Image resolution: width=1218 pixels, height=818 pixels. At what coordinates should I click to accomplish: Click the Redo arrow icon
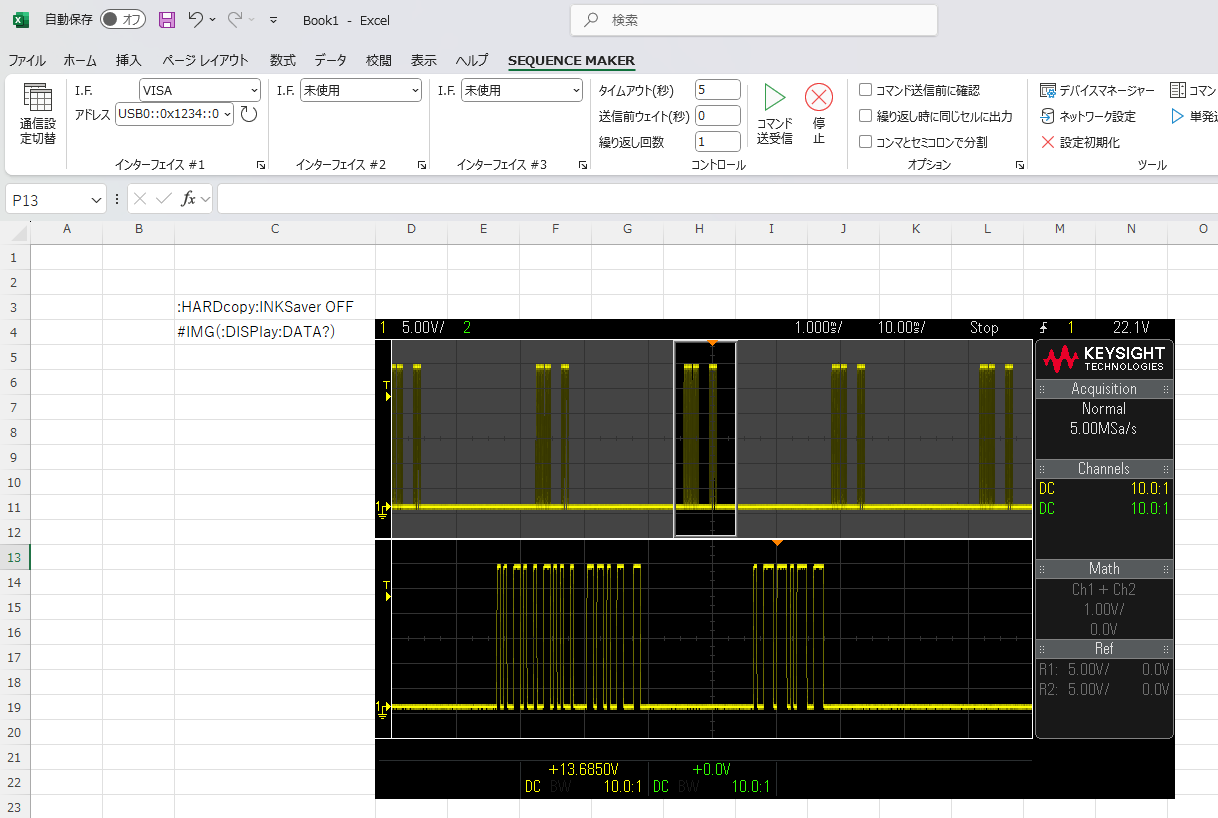coord(235,19)
